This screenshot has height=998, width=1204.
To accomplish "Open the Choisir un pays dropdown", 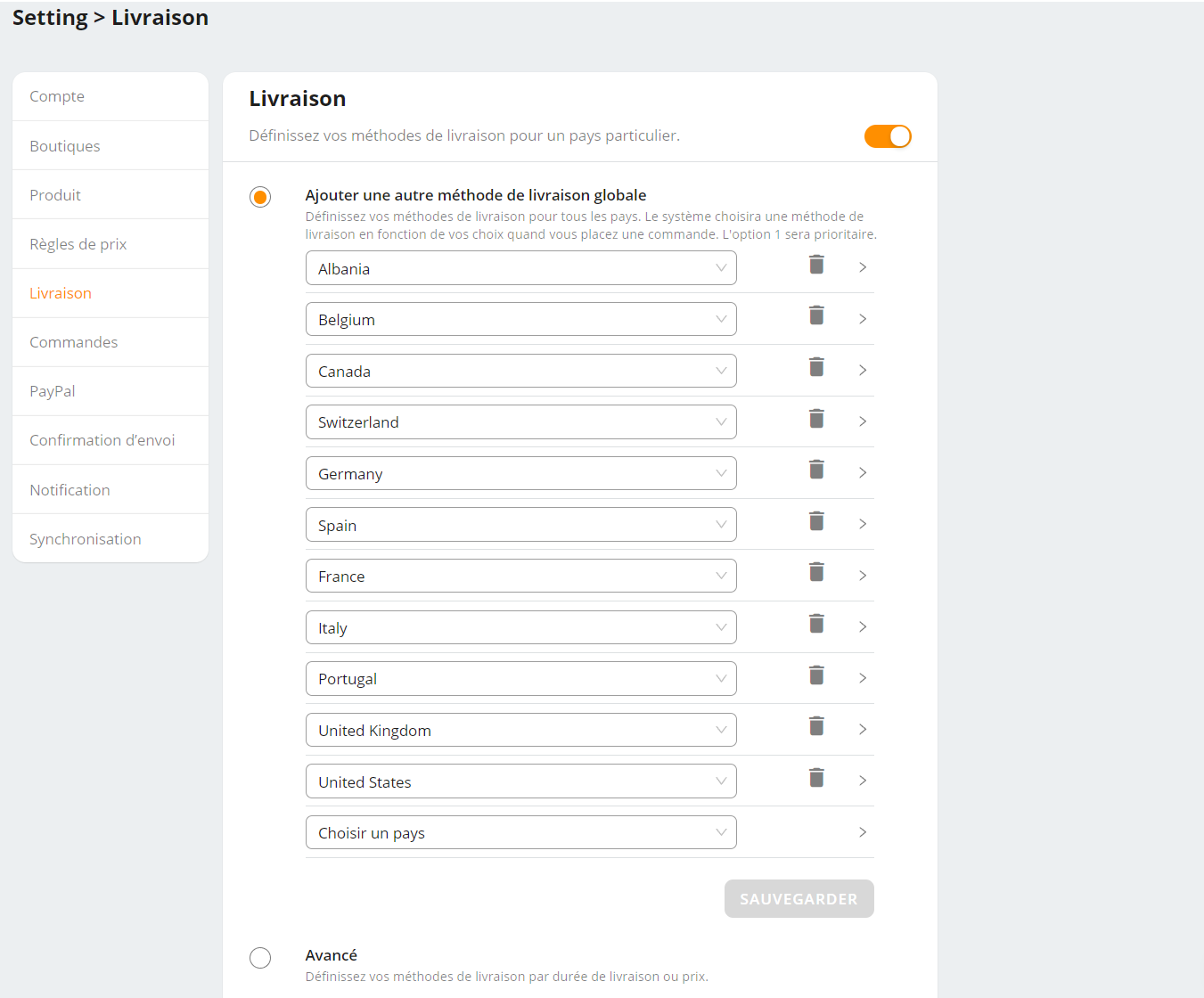I will pyautogui.click(x=520, y=833).
